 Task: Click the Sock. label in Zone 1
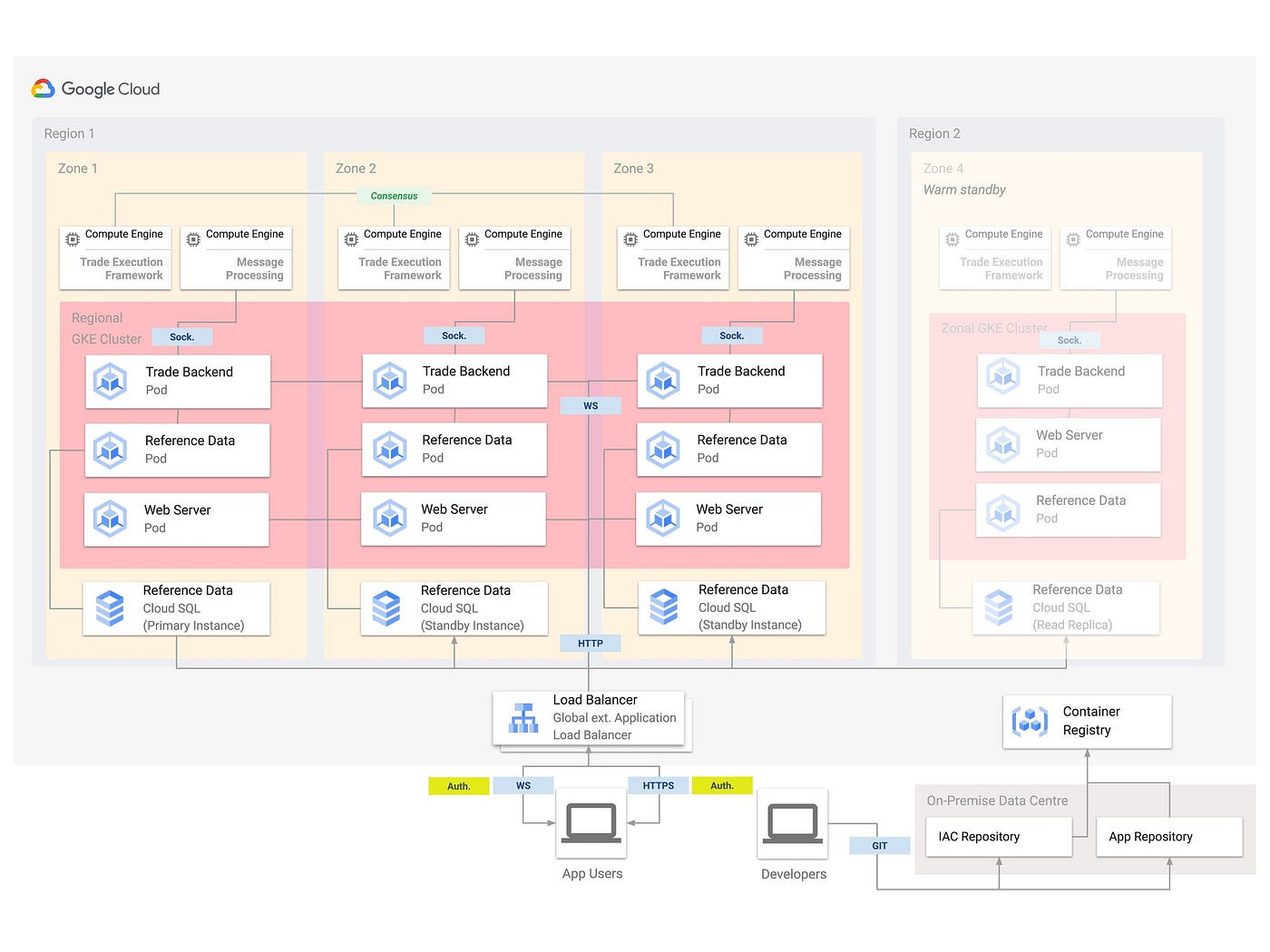[181, 337]
